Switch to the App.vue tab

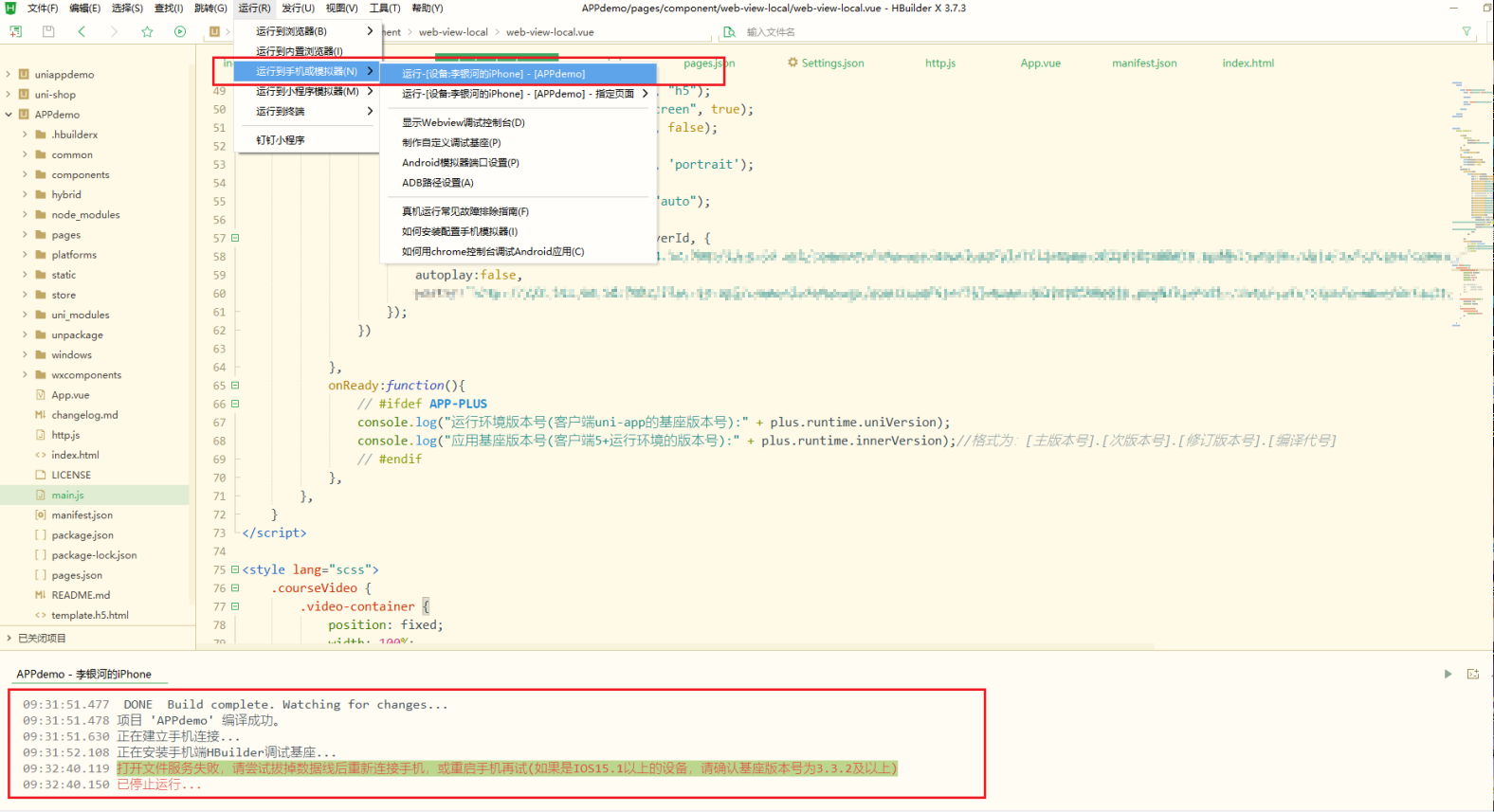coord(1040,63)
